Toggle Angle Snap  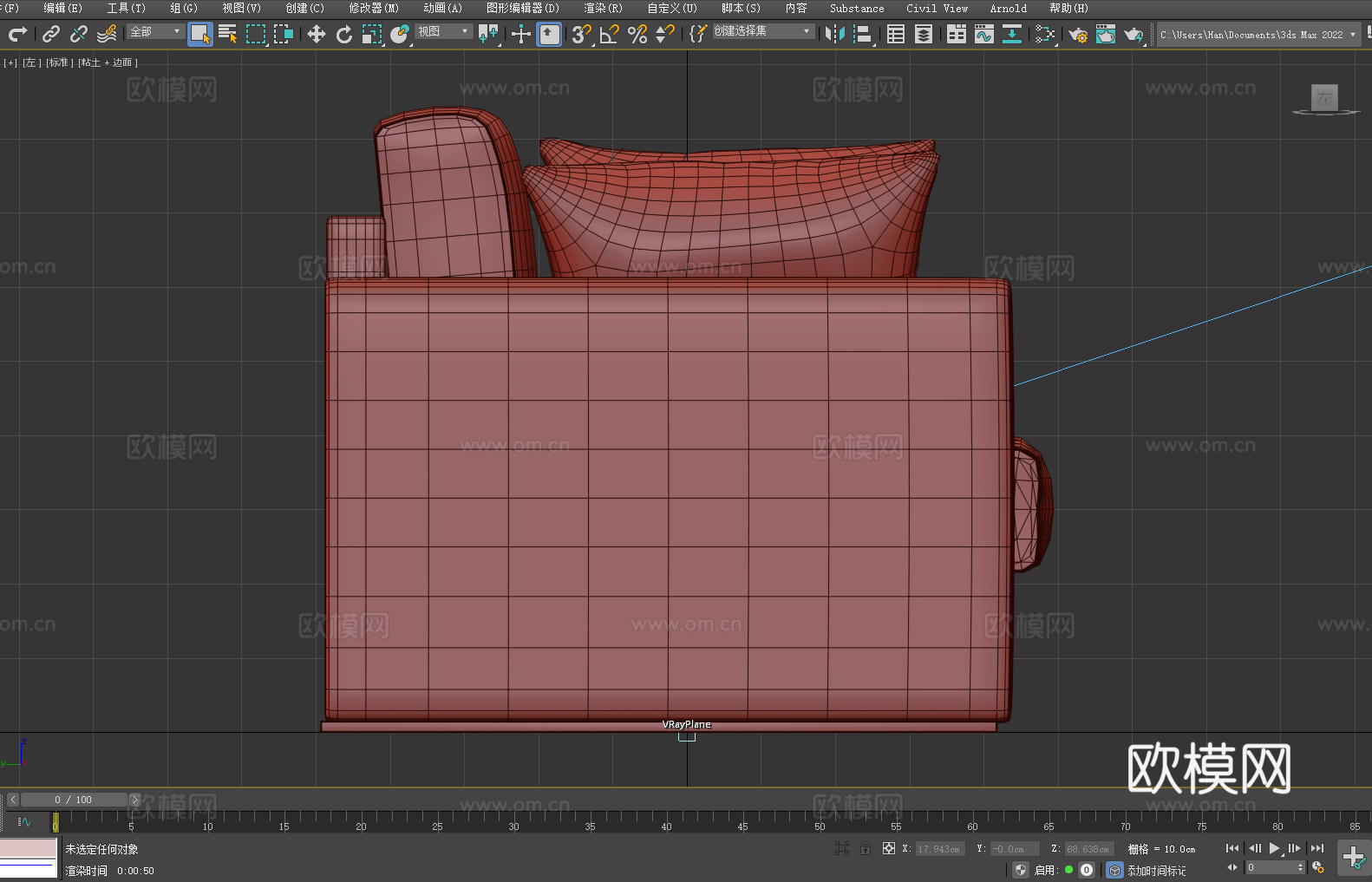click(610, 34)
